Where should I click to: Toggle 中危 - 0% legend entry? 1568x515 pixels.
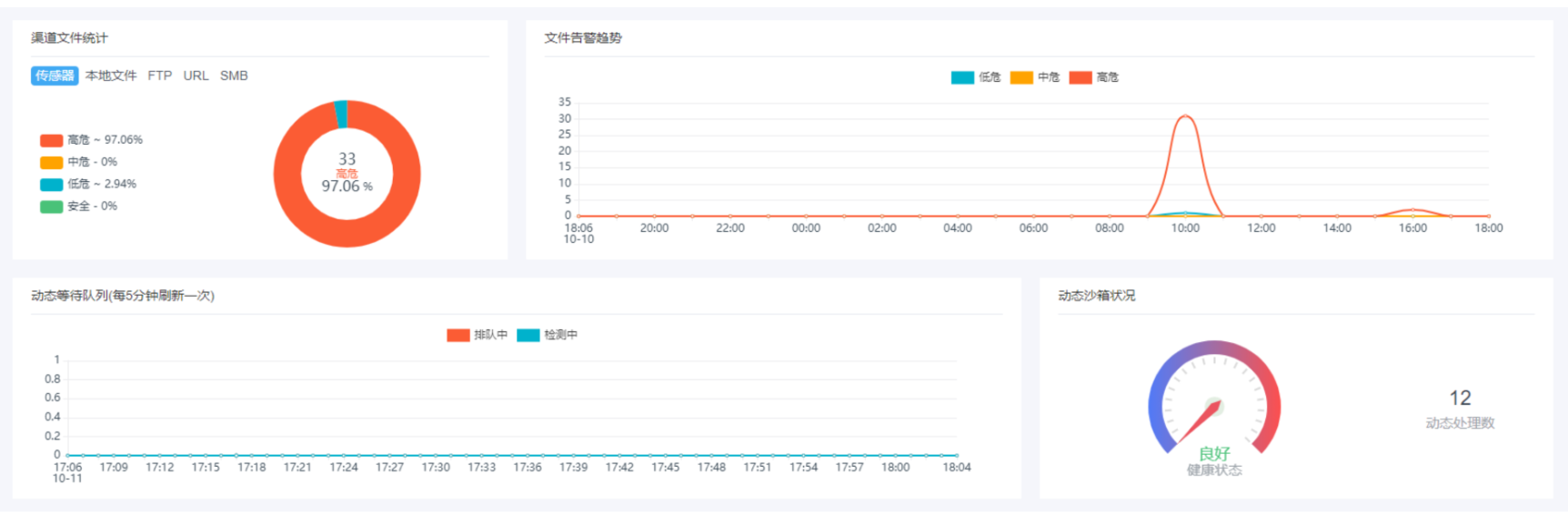tap(79, 162)
